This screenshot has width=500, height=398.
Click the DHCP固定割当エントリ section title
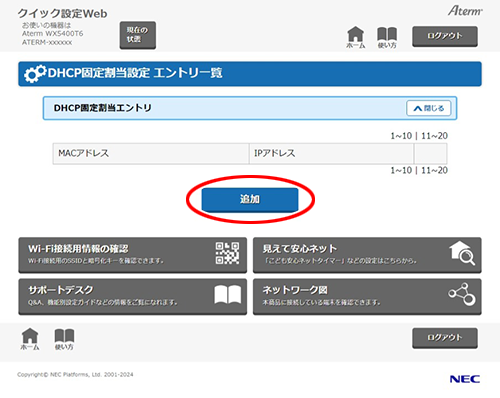click(103, 108)
